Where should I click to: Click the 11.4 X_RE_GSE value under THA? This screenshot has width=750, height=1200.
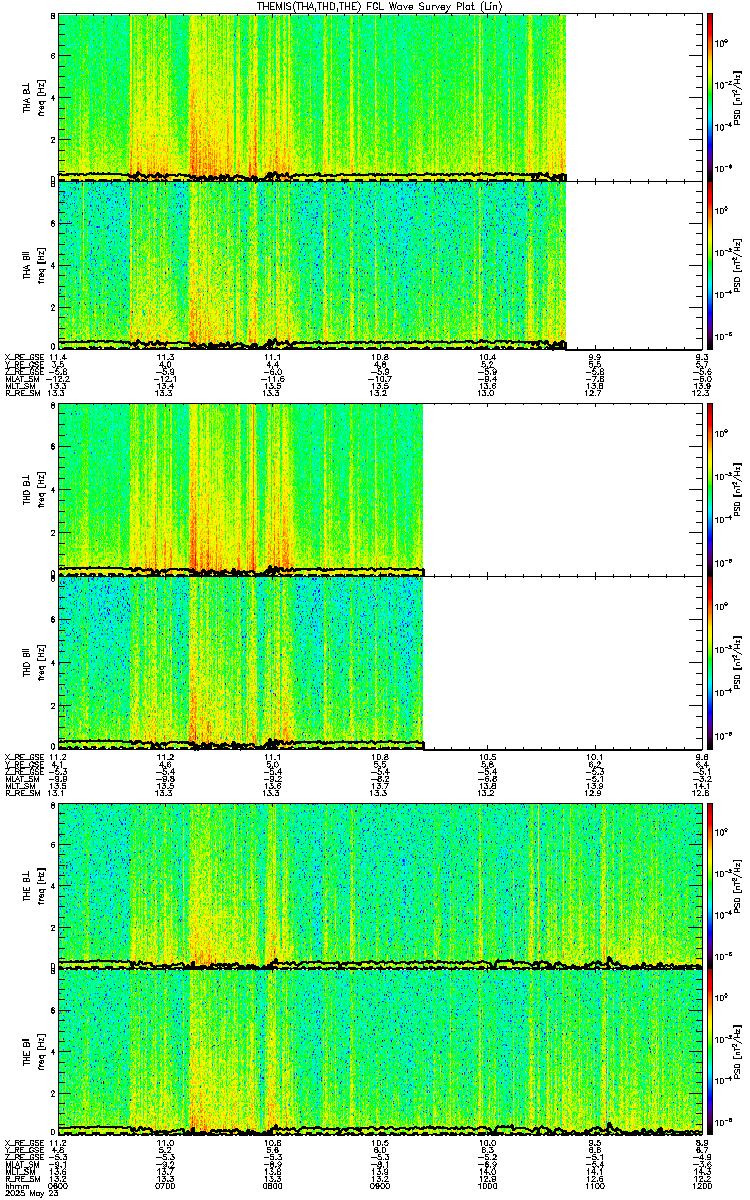click(58, 357)
